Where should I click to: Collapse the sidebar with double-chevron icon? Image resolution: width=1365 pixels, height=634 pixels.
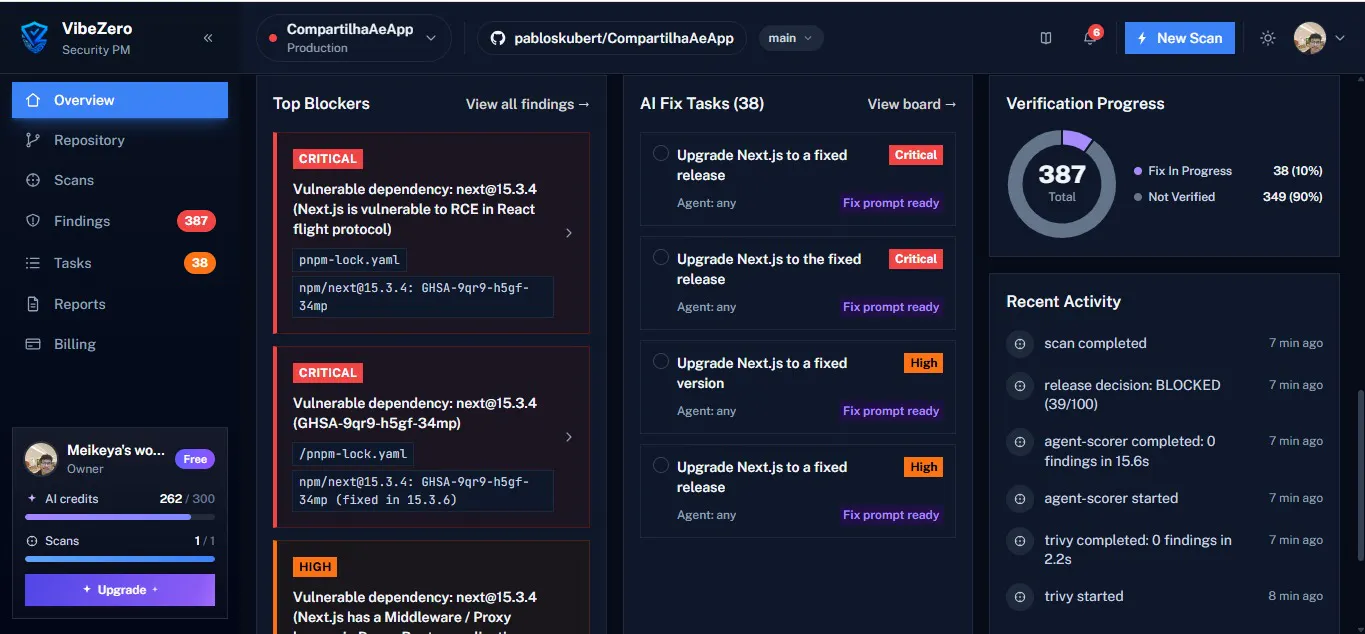[x=208, y=38]
